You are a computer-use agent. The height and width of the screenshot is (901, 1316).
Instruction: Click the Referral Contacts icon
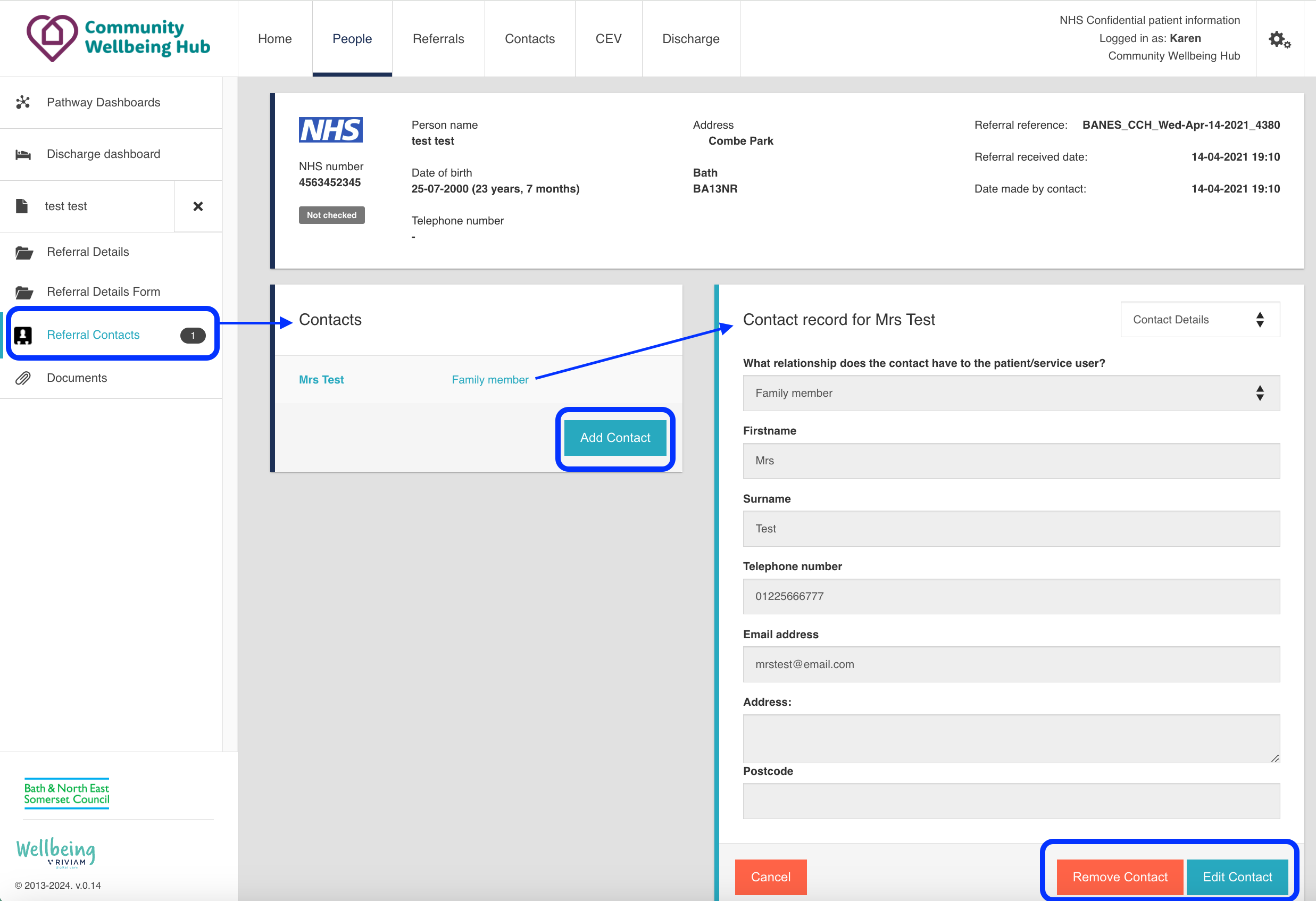(26, 335)
